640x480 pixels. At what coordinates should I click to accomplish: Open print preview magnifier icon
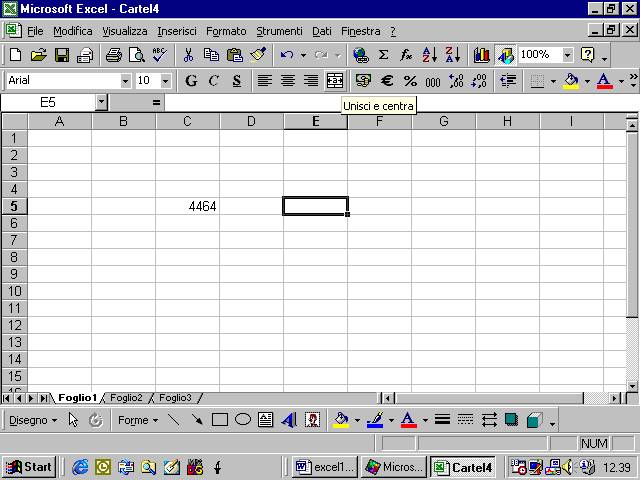pos(137,55)
